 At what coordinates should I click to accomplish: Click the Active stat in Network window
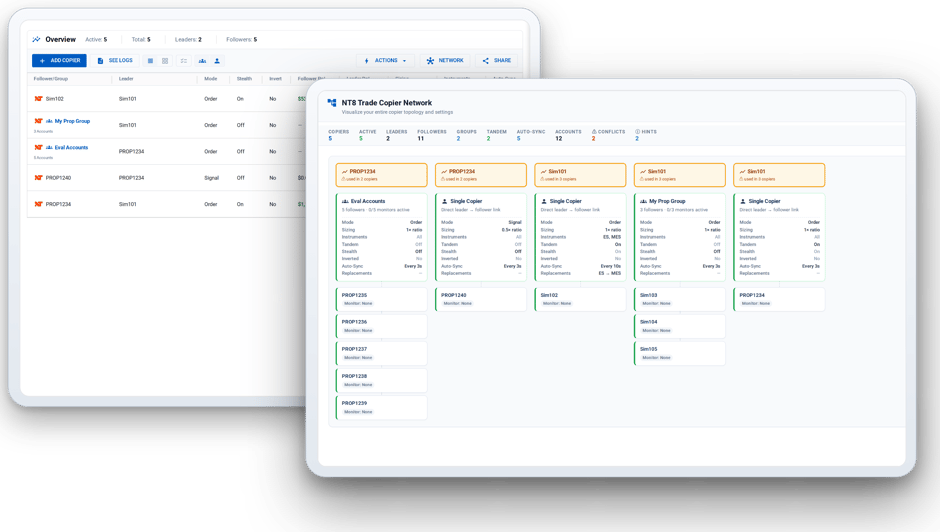[367, 135]
